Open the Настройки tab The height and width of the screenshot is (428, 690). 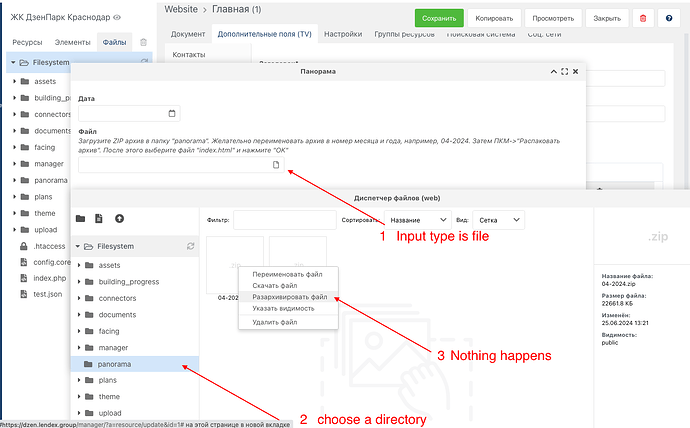(343, 34)
